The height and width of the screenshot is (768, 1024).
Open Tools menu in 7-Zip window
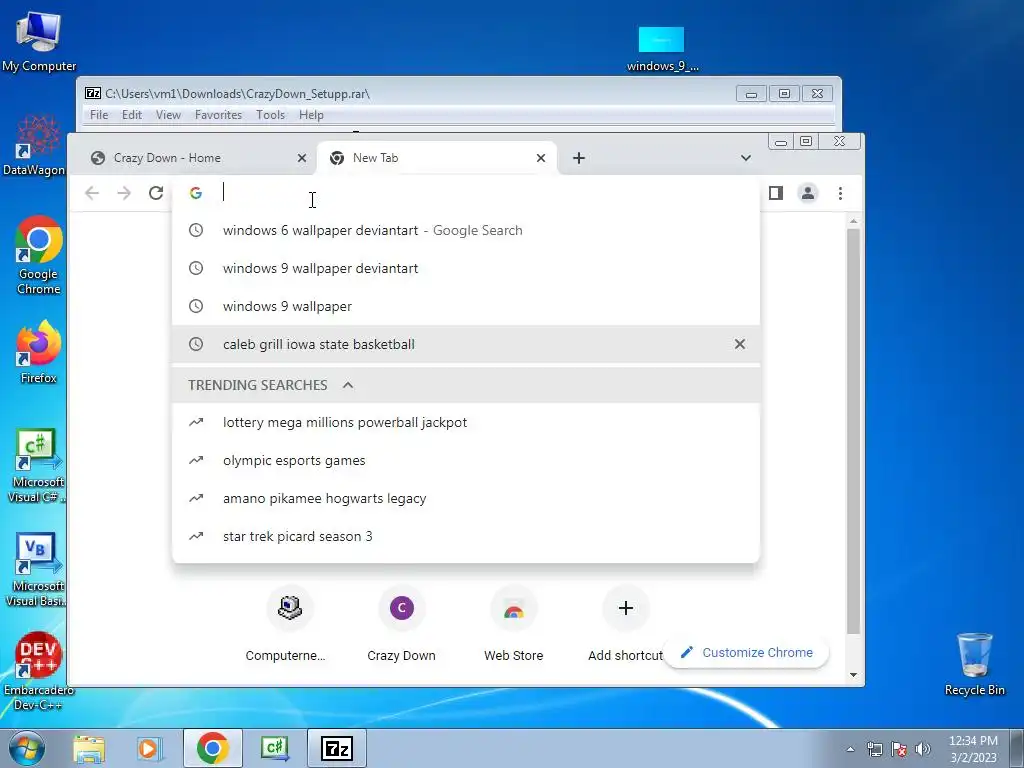pos(270,115)
